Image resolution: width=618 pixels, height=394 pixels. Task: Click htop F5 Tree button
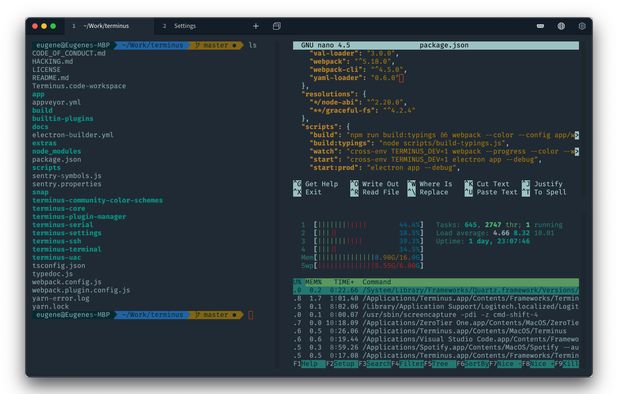[x=440, y=364]
